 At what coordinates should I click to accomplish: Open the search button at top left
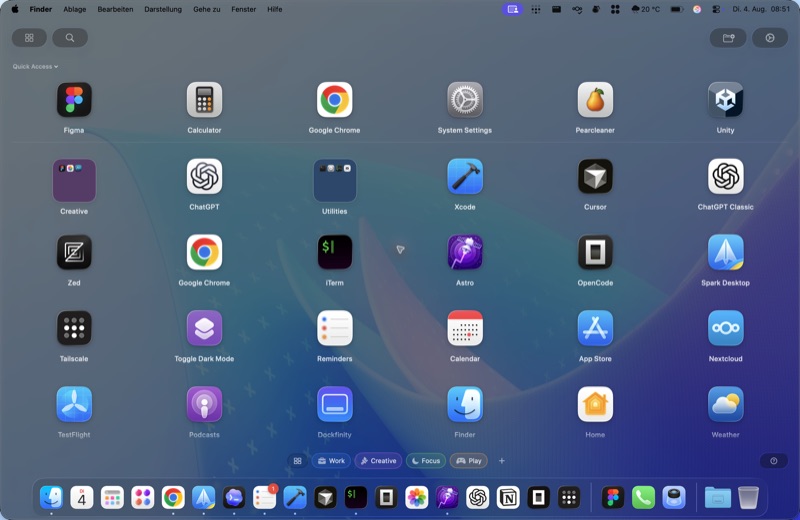click(x=70, y=38)
